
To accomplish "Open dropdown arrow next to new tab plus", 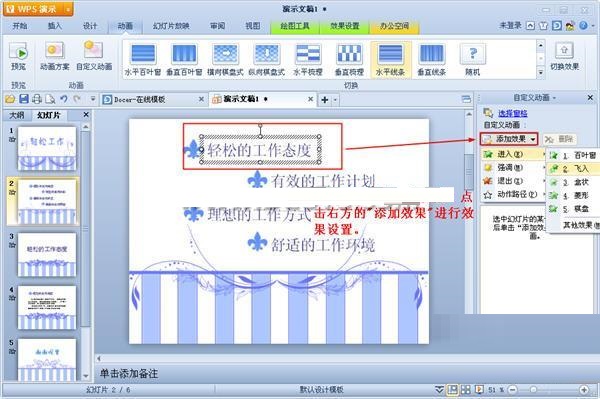I will 335,100.
